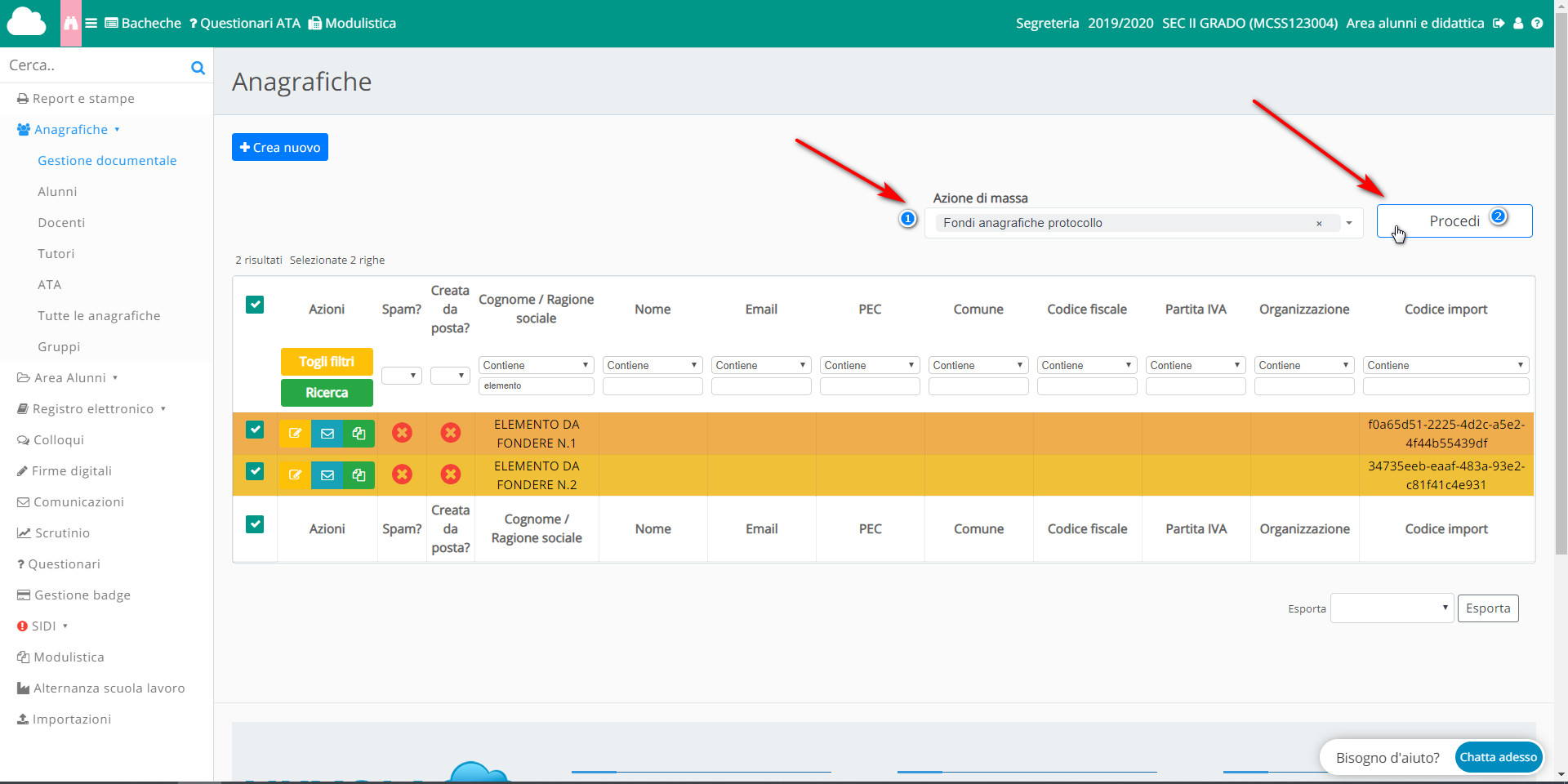Click the hamburger menu icon
The width and height of the screenshot is (1568, 784).
pyautogui.click(x=91, y=24)
